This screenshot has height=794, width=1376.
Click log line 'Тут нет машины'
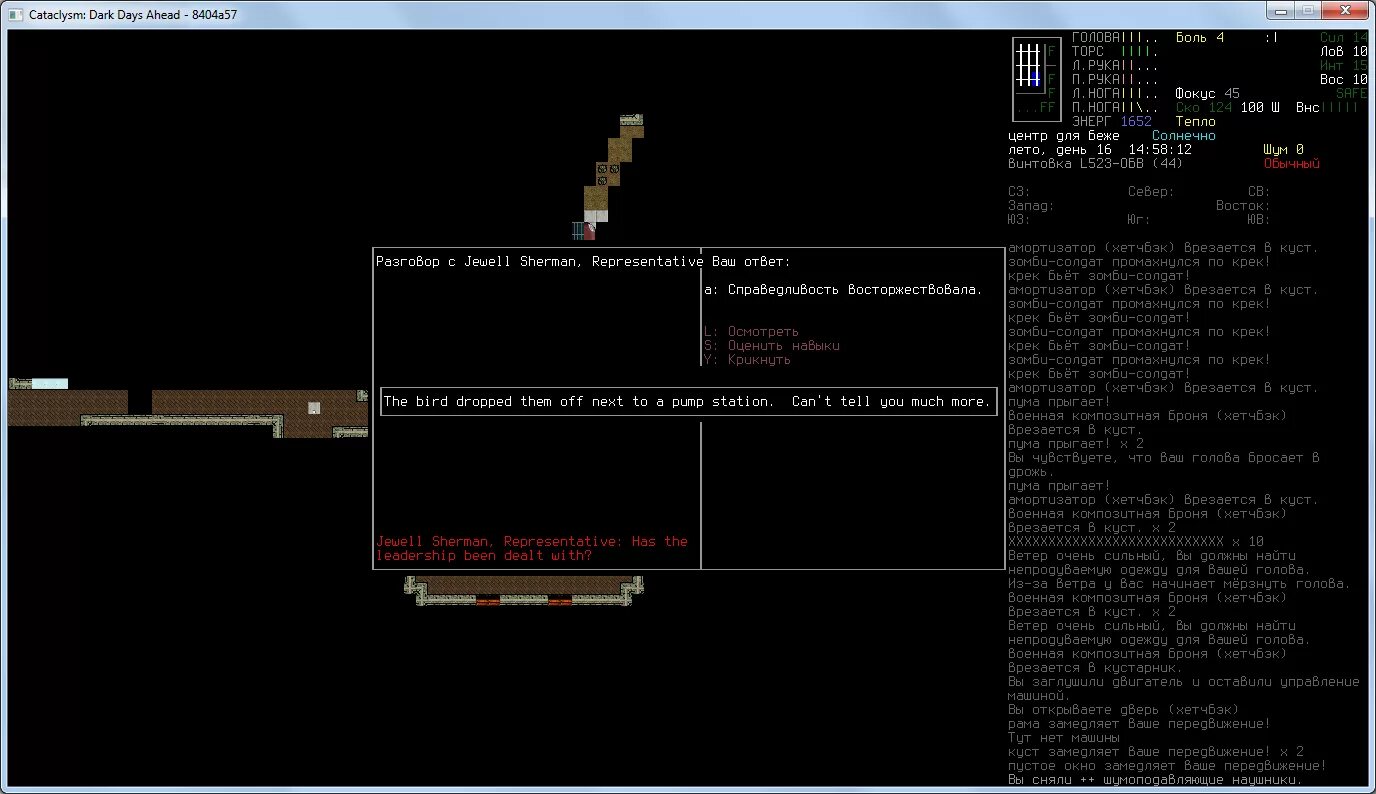tap(1064, 738)
